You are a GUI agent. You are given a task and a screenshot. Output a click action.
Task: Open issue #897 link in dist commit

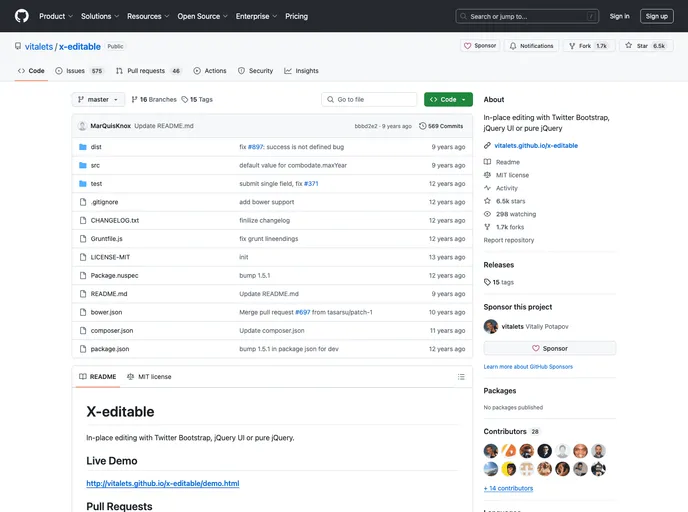(x=255, y=147)
